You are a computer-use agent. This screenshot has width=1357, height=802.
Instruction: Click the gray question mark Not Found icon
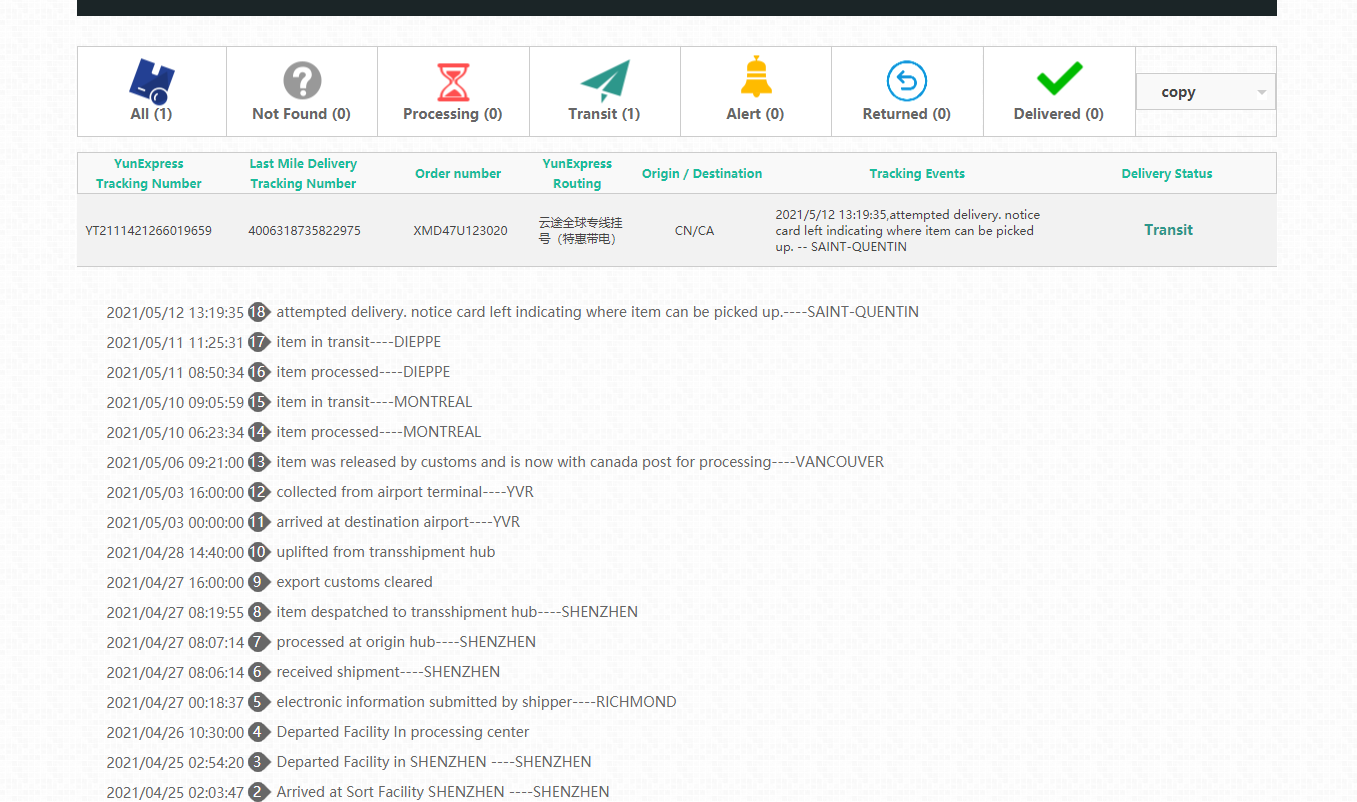(302, 80)
